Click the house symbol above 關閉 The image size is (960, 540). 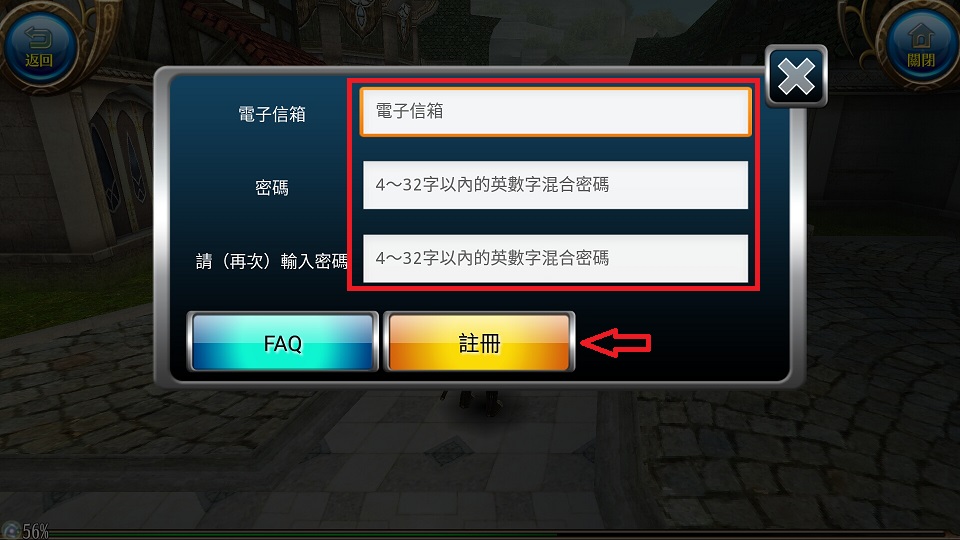tap(921, 36)
